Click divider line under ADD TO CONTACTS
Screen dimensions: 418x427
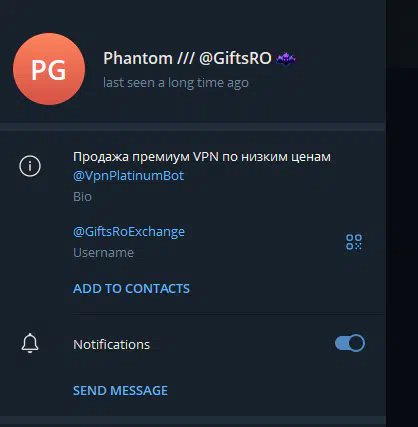point(228,314)
